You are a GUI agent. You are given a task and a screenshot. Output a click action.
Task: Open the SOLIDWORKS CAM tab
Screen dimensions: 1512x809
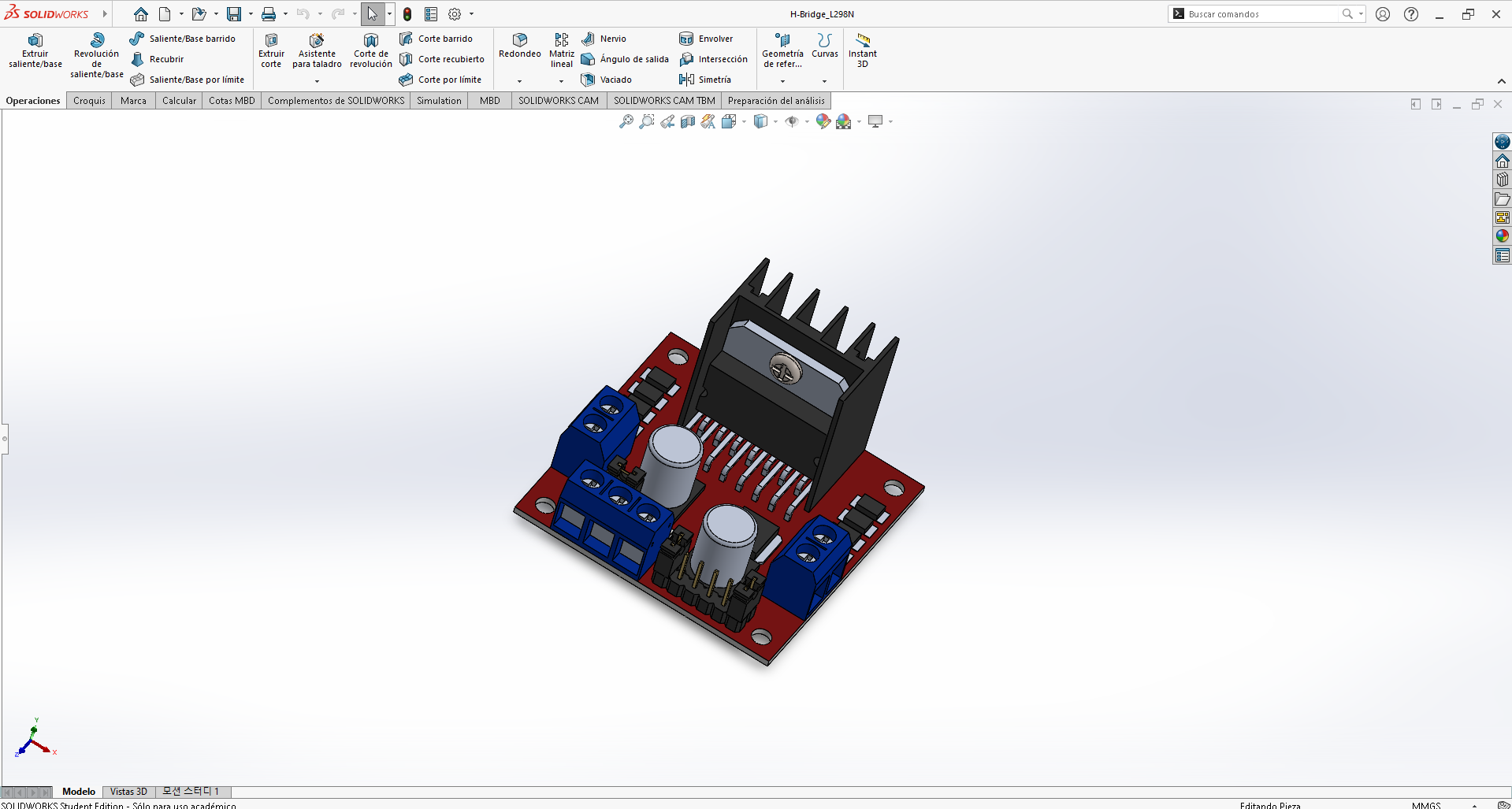[x=558, y=101]
